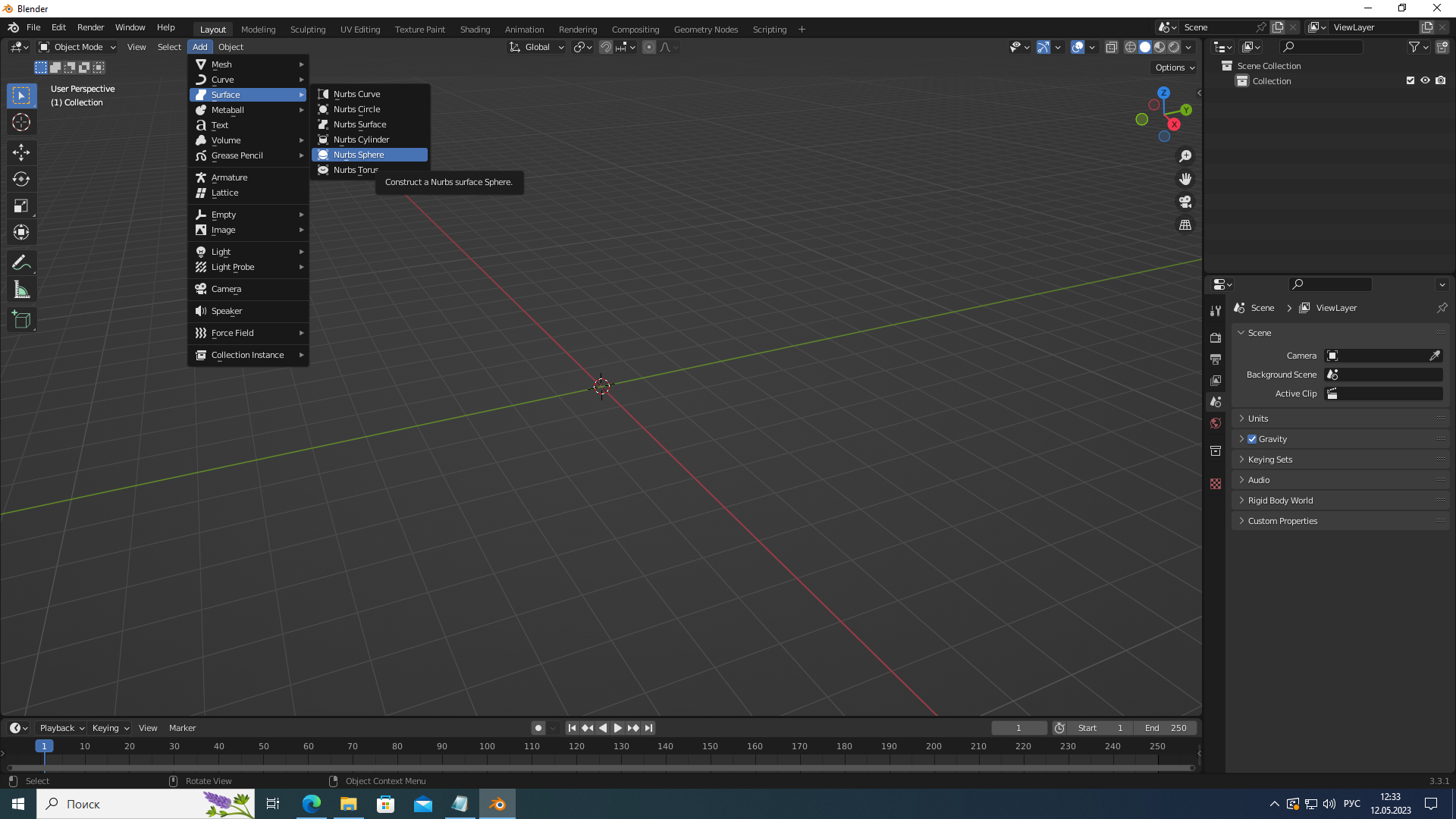
Task: Select the Cursor tool in the toolbar
Action: pyautogui.click(x=21, y=122)
